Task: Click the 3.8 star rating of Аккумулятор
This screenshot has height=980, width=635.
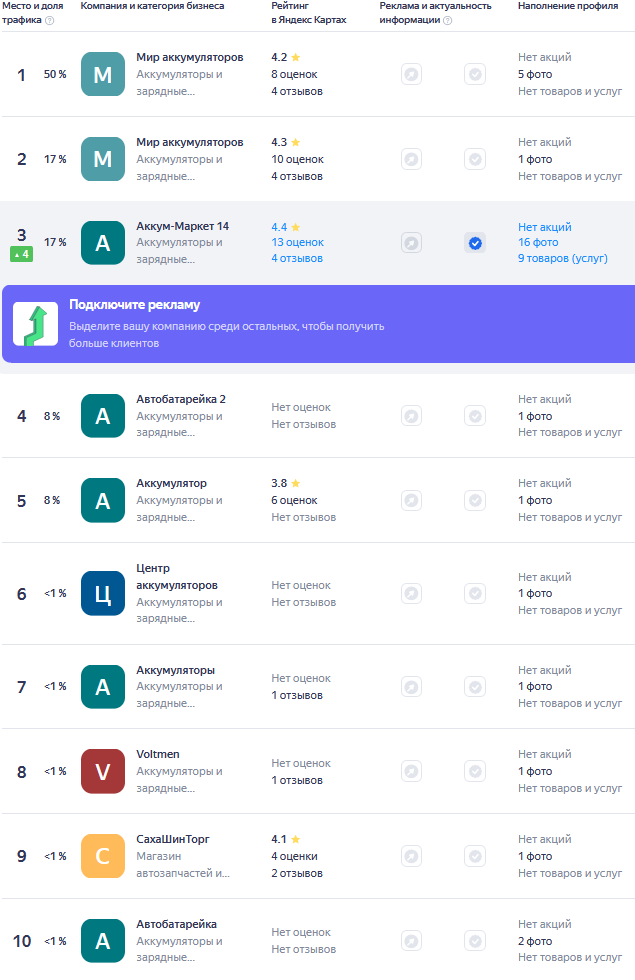Action: (x=286, y=483)
